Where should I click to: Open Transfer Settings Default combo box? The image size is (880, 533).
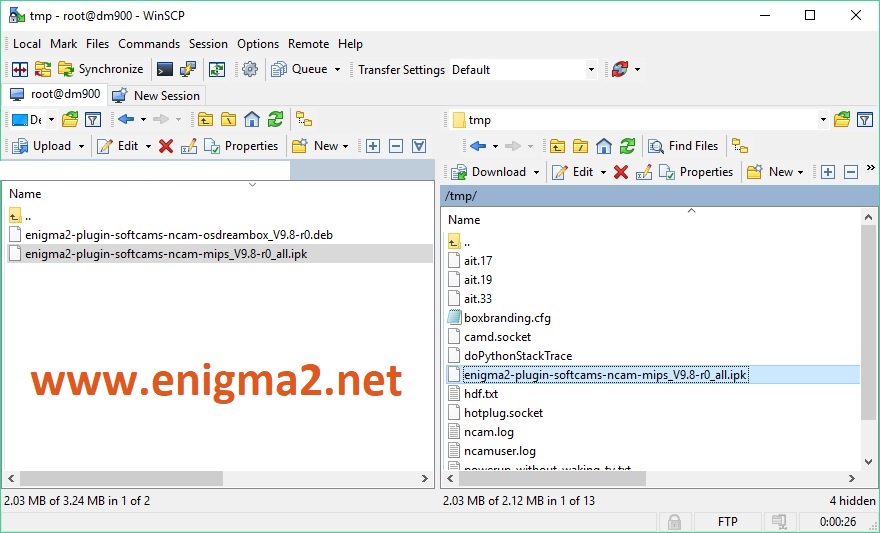pos(523,70)
